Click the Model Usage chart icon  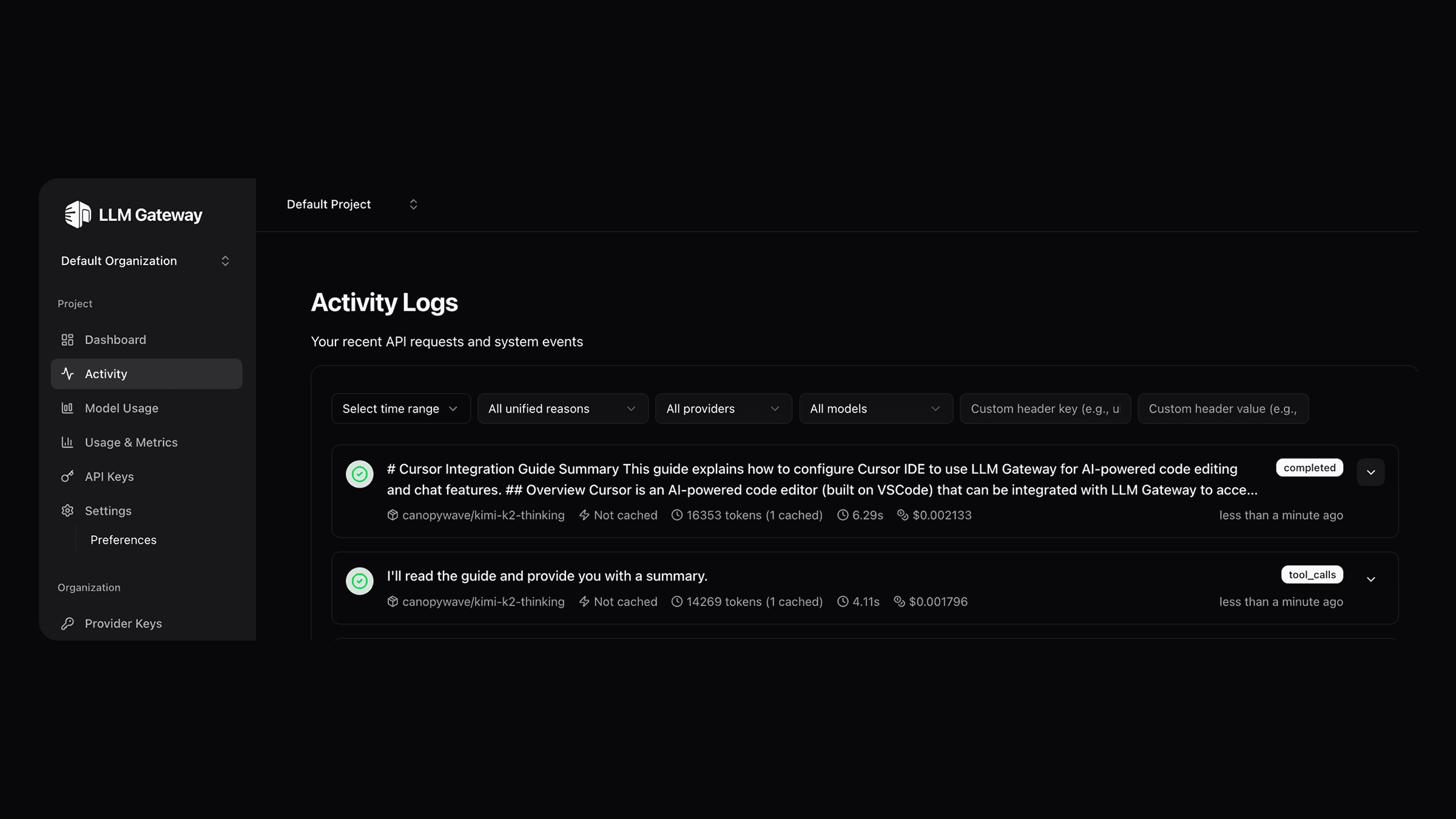67,408
